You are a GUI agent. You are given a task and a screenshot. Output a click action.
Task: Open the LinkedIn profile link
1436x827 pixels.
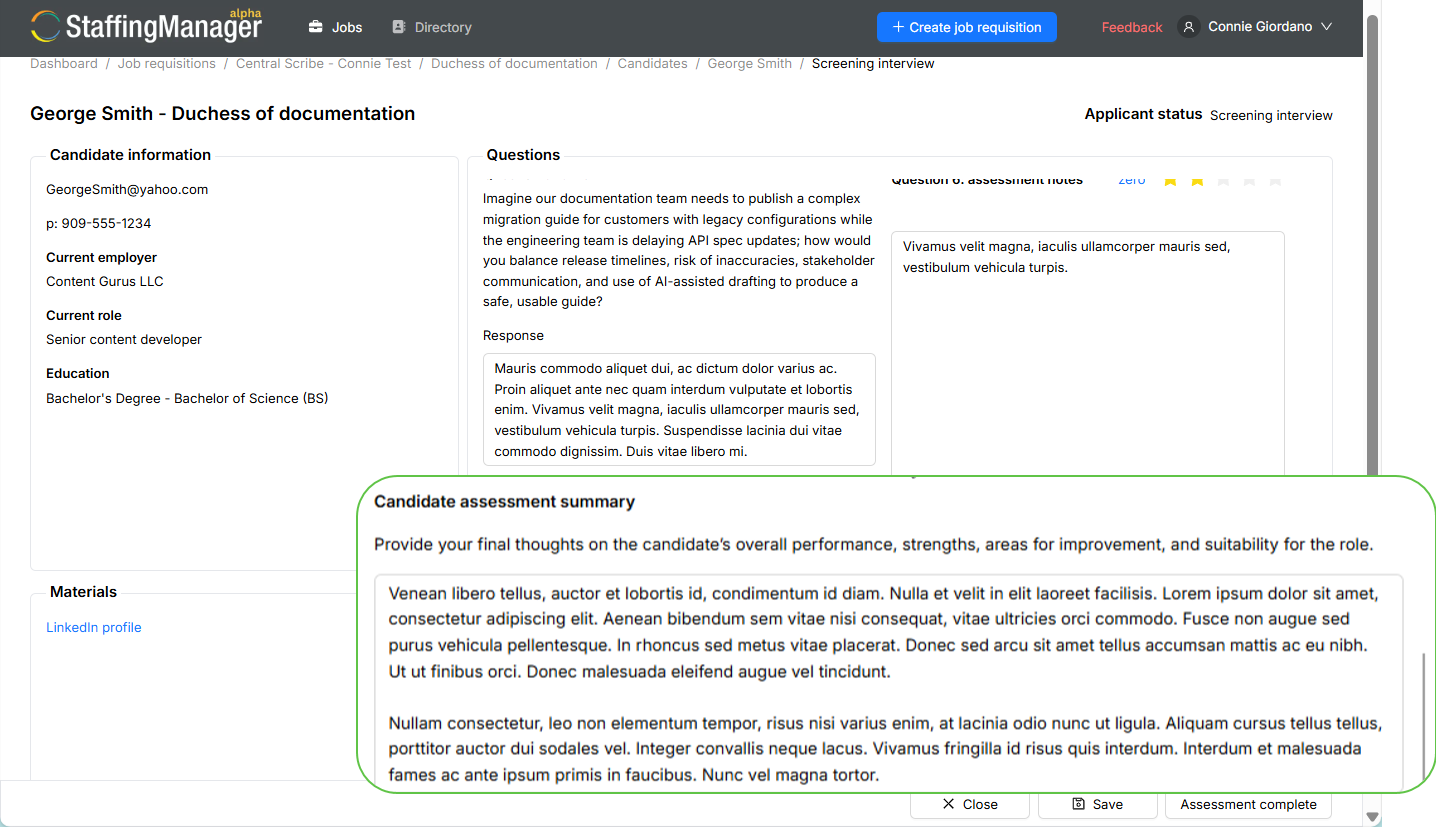pos(94,627)
